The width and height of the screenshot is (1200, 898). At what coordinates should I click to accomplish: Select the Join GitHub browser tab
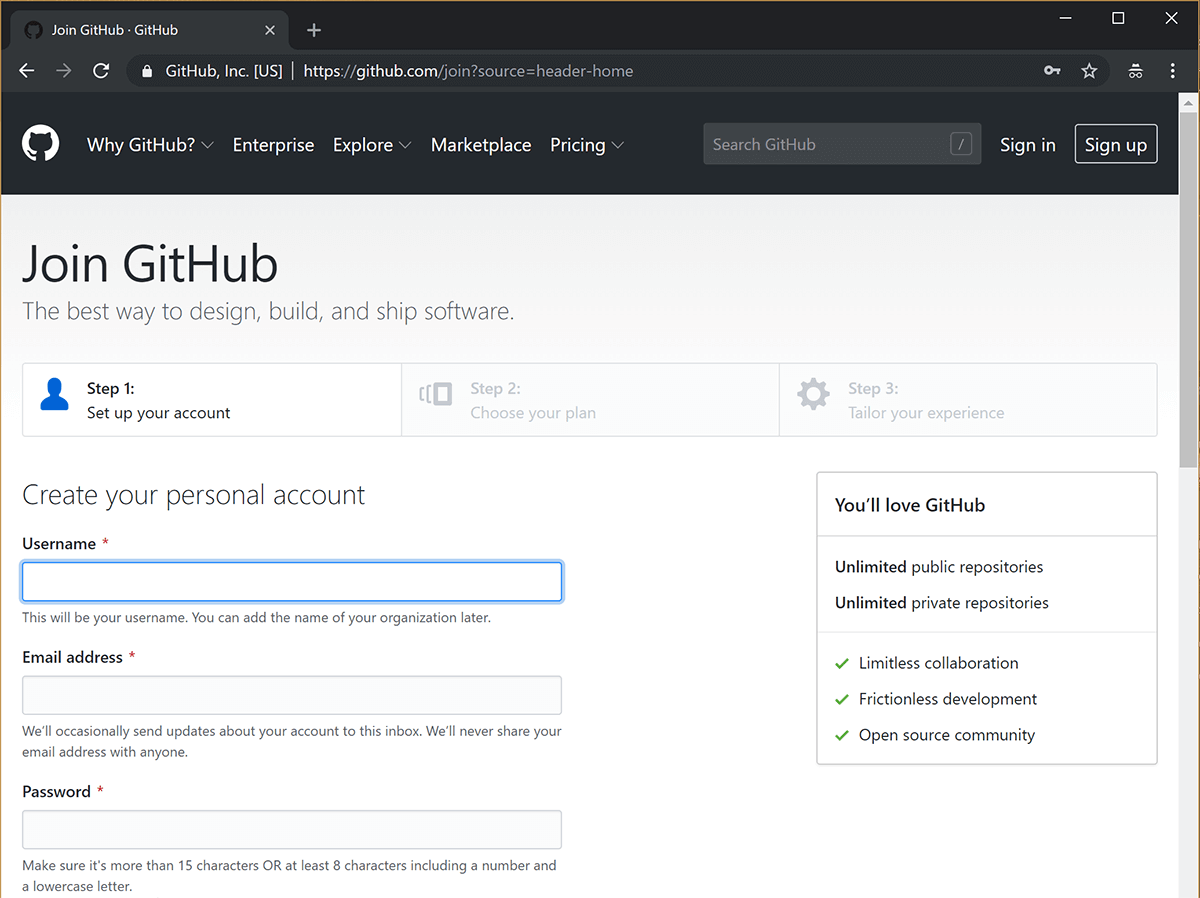(150, 30)
